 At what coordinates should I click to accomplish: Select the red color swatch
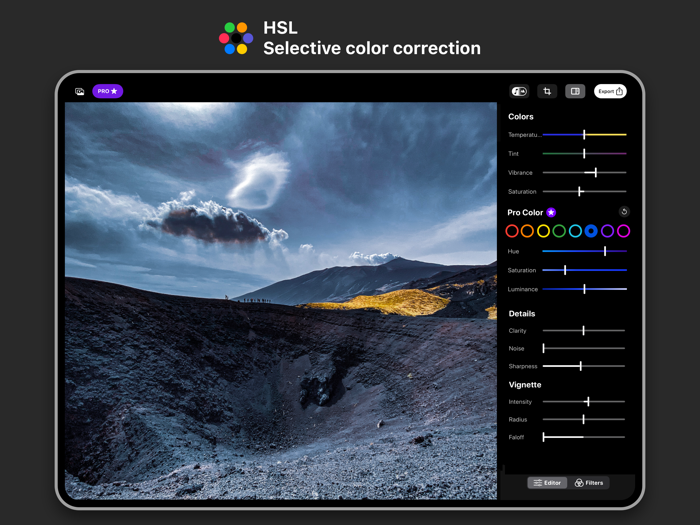512,231
